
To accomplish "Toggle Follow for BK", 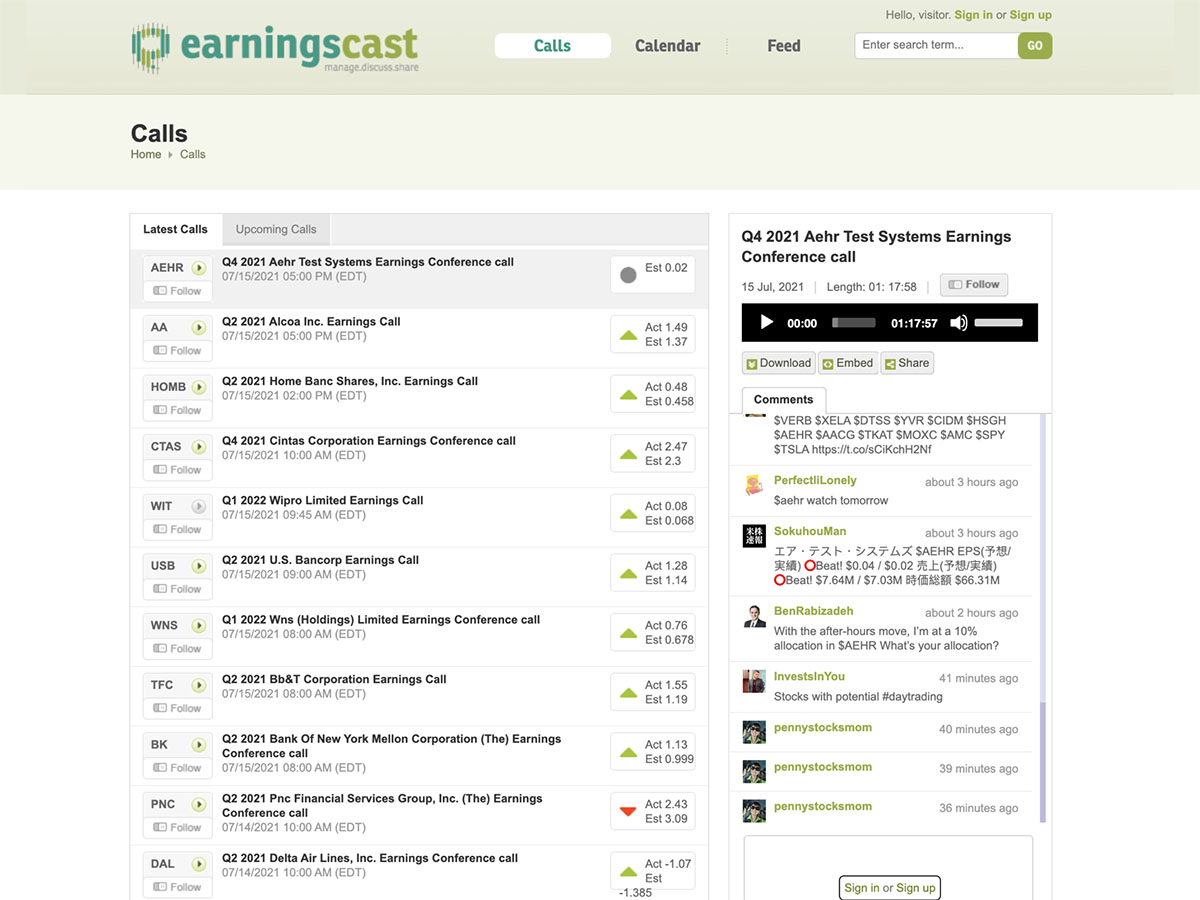I will point(177,768).
